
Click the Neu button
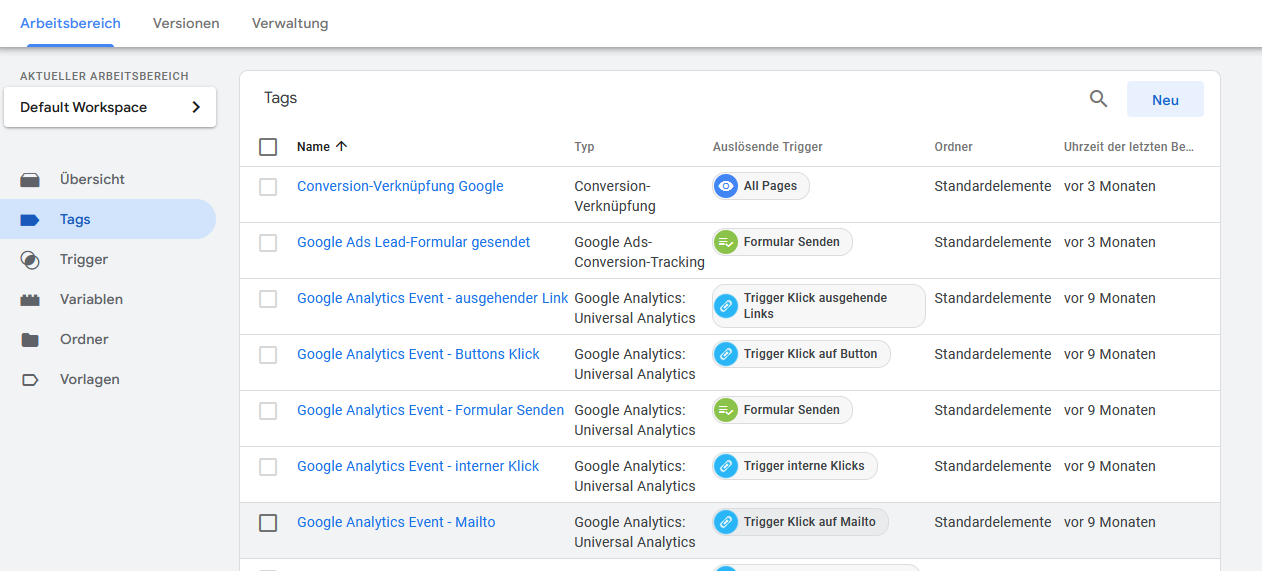coord(1165,100)
